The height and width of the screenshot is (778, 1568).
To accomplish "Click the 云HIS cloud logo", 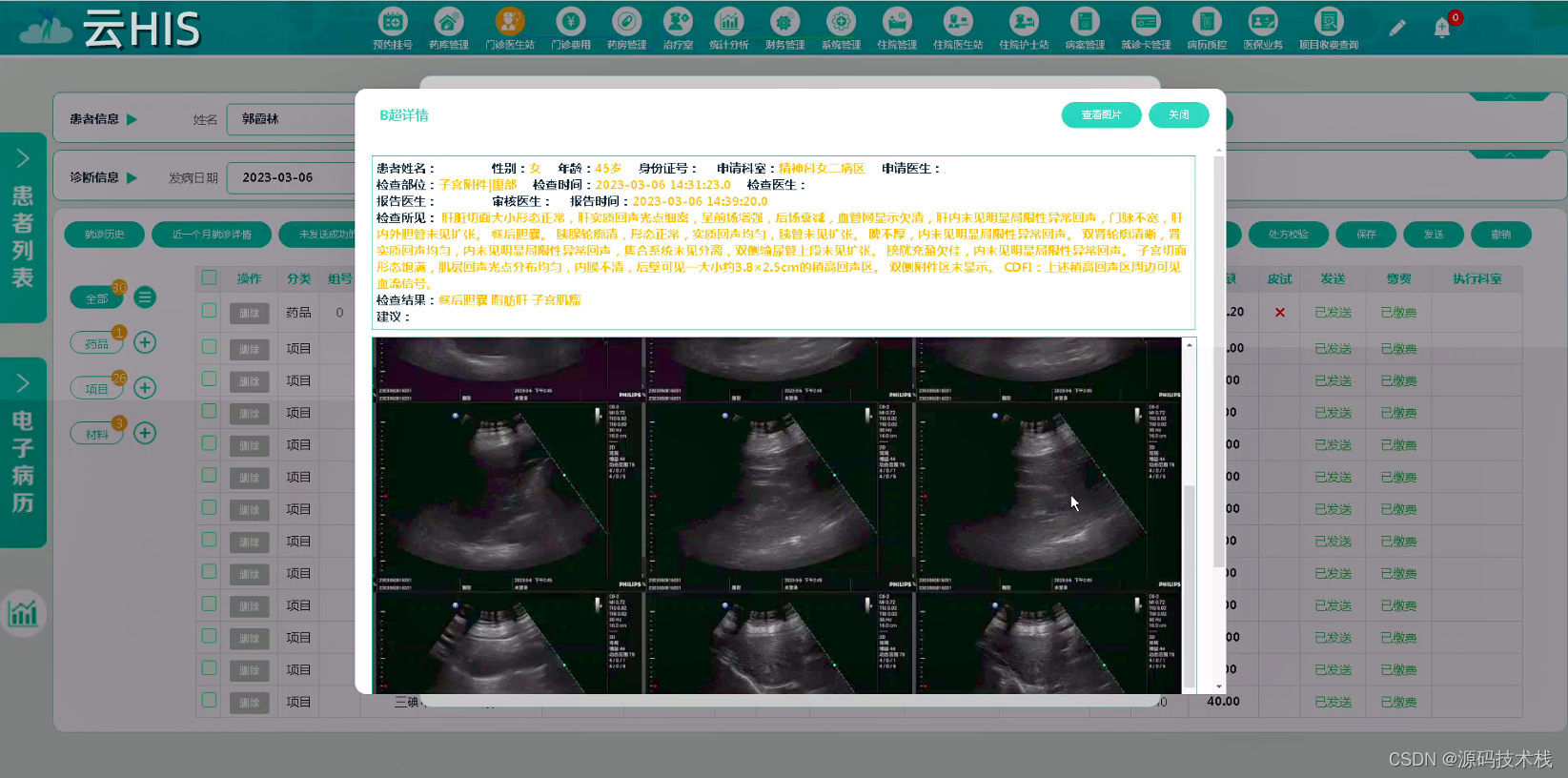I will pyautogui.click(x=110, y=30).
